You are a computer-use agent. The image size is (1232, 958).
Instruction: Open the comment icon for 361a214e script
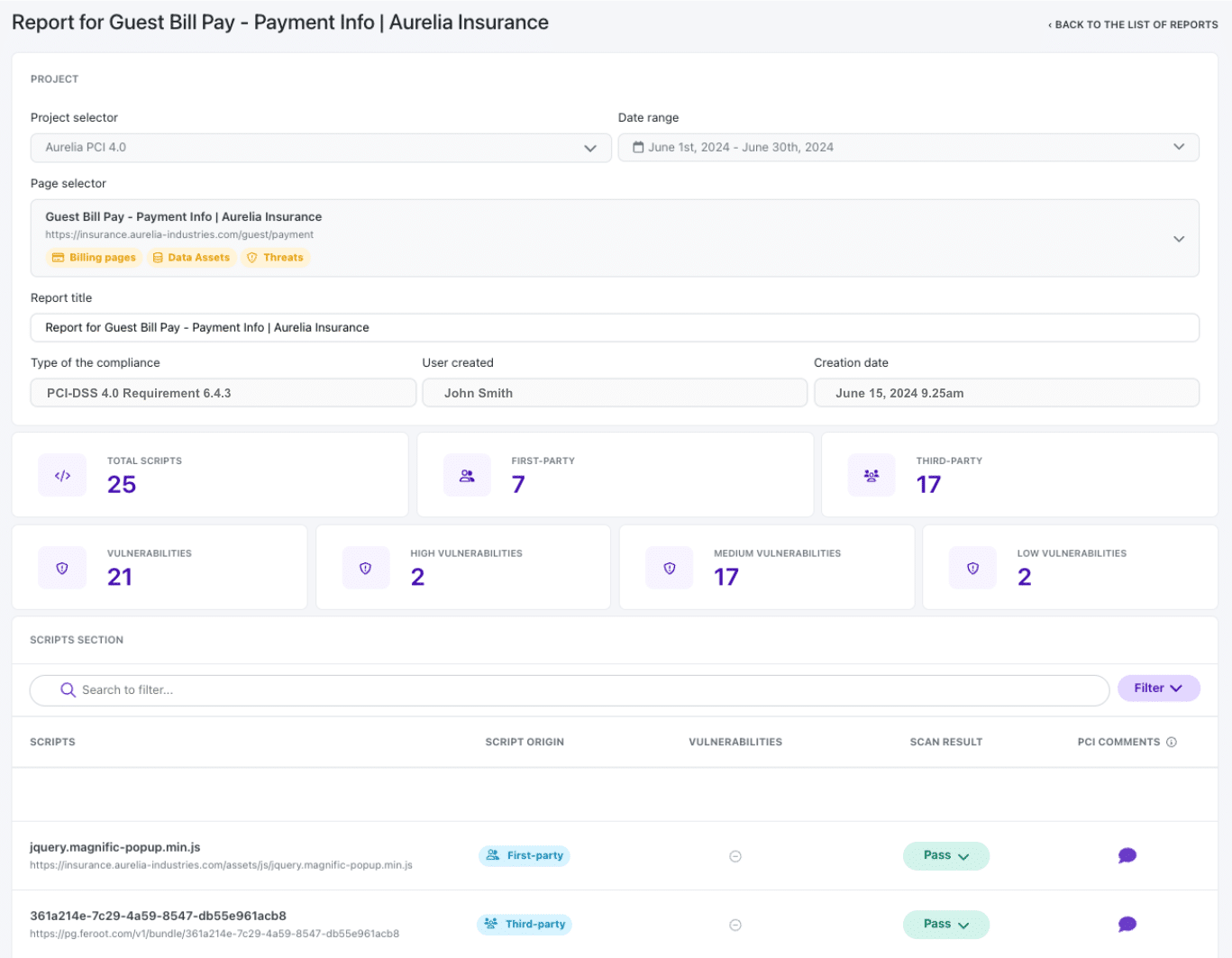click(x=1127, y=924)
